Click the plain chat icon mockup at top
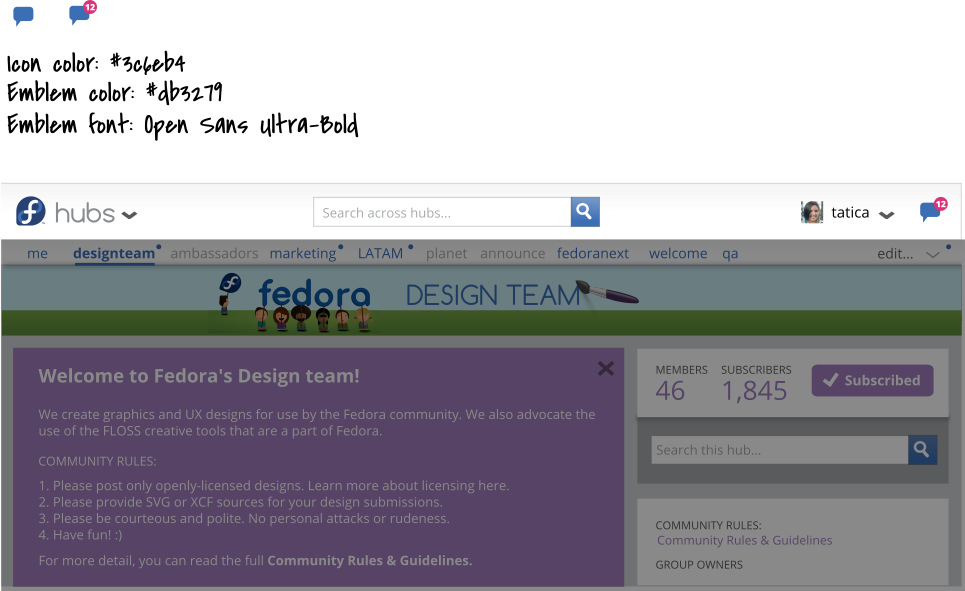This screenshot has height=591, width=965. 23,15
